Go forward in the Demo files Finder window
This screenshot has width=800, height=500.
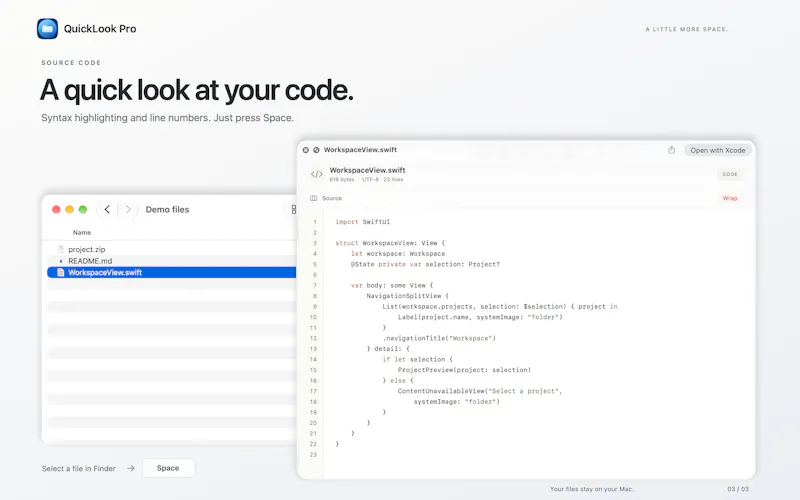click(x=128, y=209)
